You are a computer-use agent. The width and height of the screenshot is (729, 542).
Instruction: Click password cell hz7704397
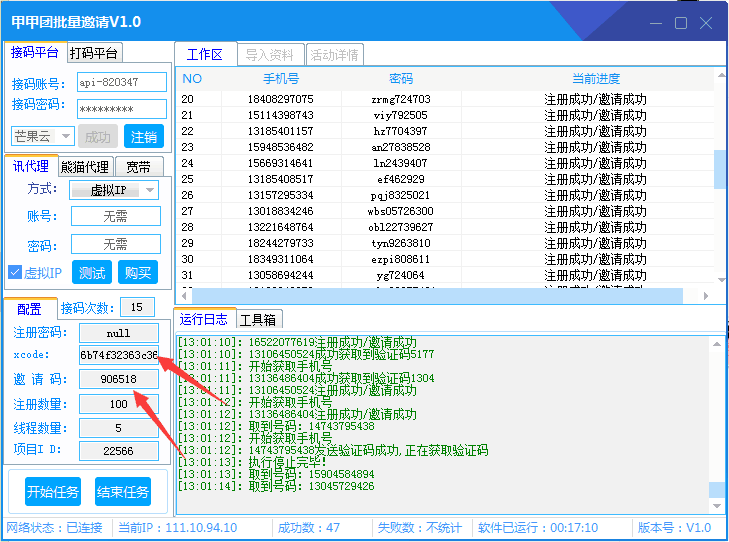tap(400, 131)
